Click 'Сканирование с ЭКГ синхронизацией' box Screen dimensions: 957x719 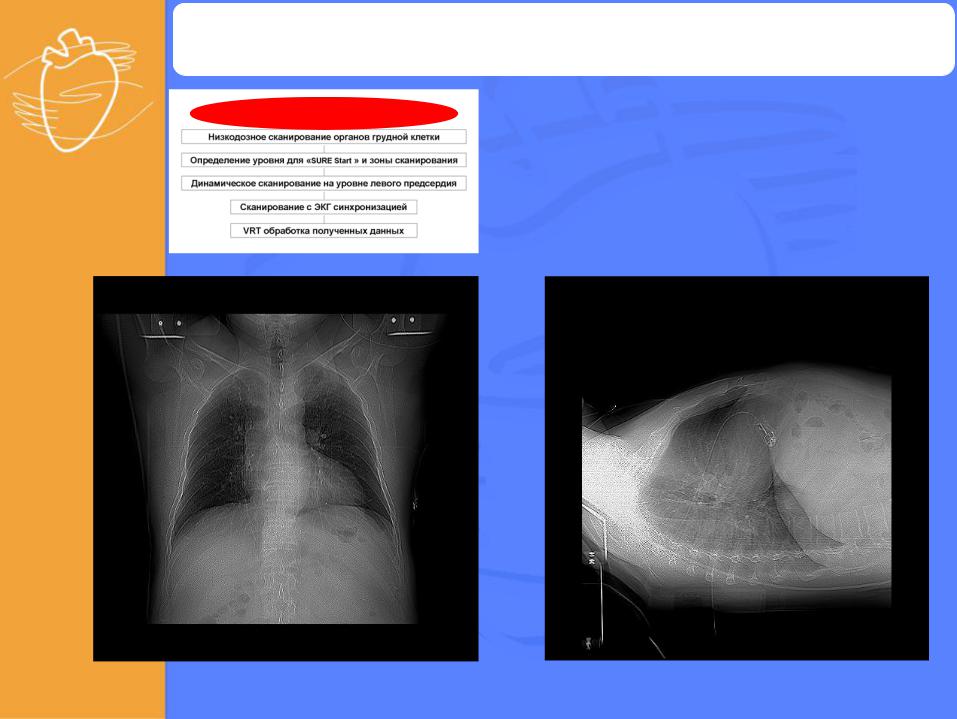323,207
